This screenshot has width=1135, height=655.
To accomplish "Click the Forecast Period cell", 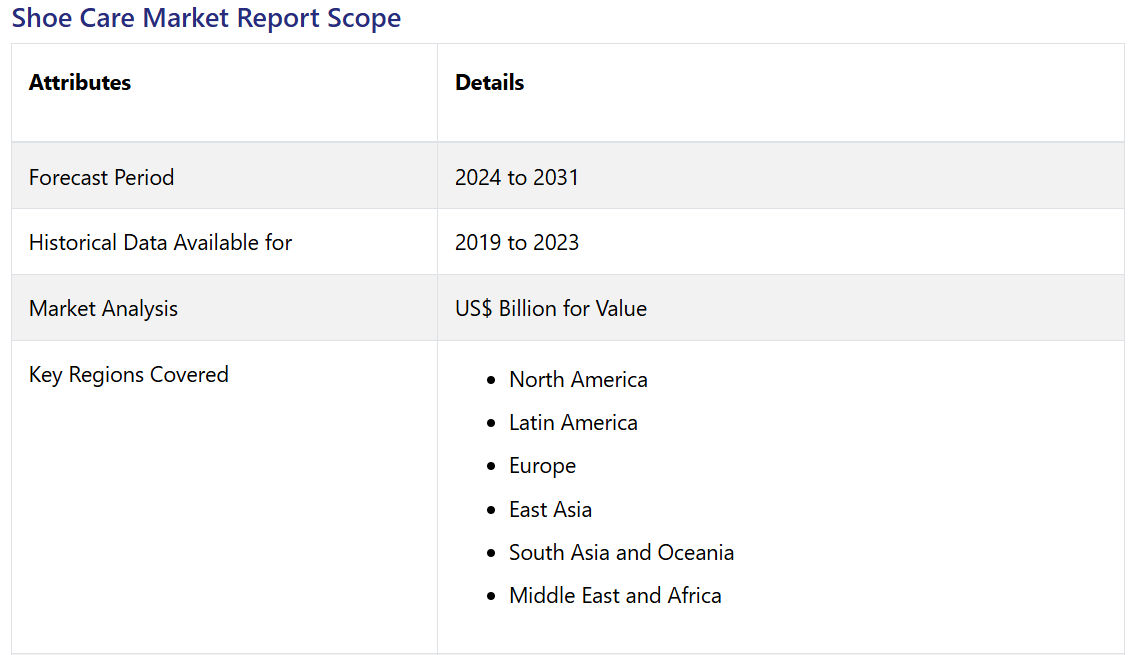I will point(101,177).
